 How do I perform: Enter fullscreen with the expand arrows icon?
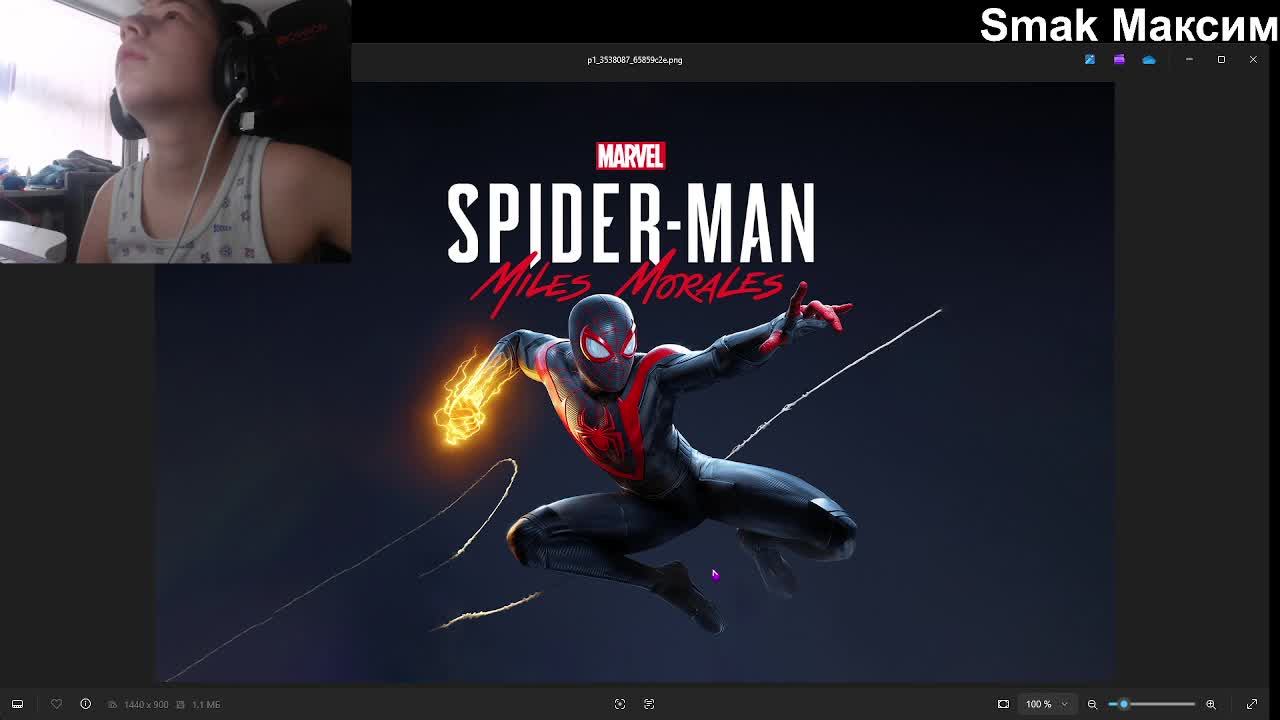[x=1252, y=704]
